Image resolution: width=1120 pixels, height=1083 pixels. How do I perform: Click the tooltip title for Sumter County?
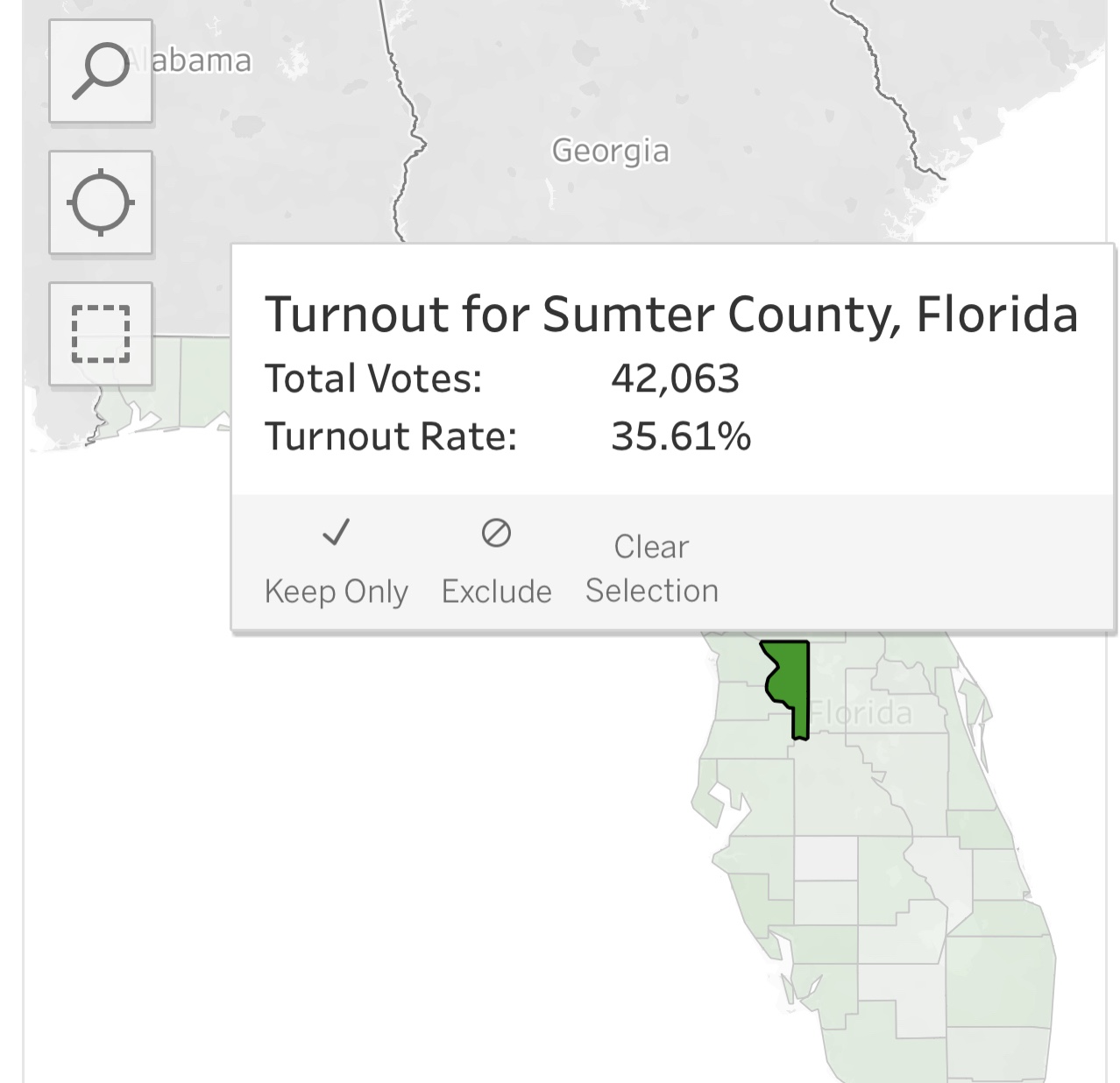point(670,314)
